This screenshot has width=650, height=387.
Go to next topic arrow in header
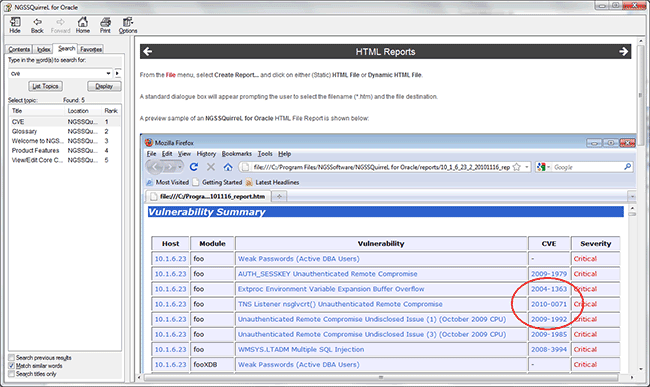tap(623, 51)
